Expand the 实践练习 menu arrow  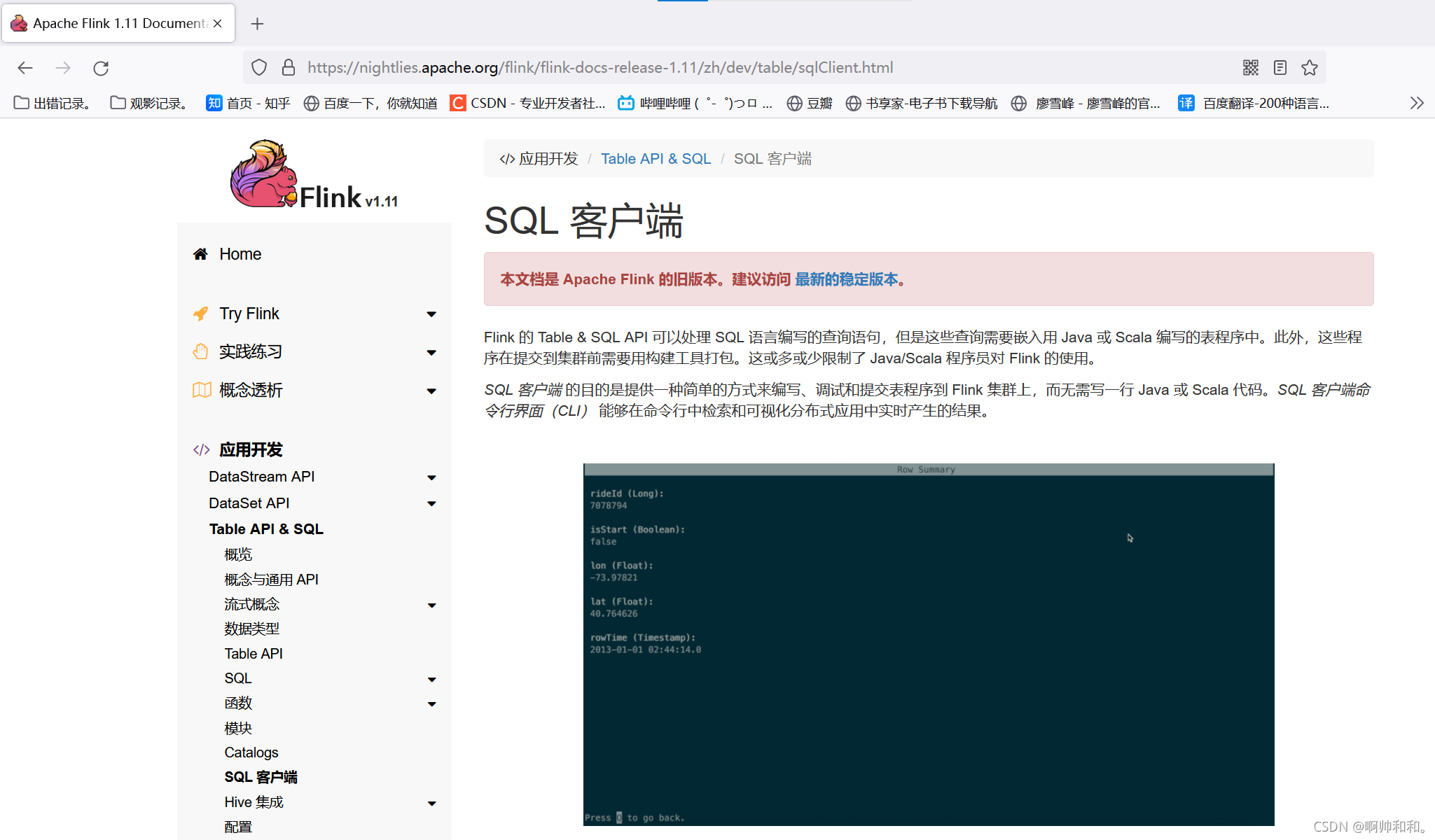pyautogui.click(x=431, y=353)
